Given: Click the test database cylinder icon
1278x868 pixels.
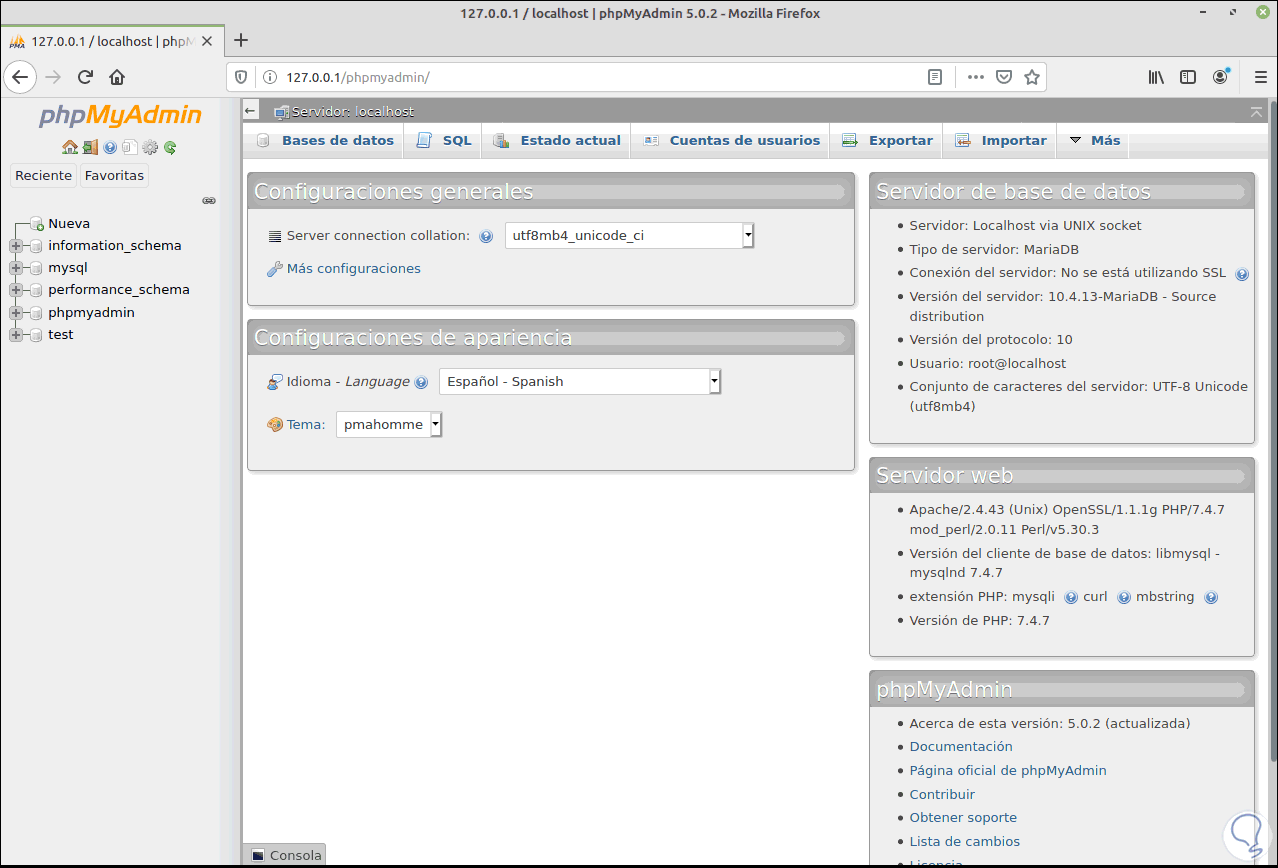Looking at the screenshot, I should click(x=36, y=335).
